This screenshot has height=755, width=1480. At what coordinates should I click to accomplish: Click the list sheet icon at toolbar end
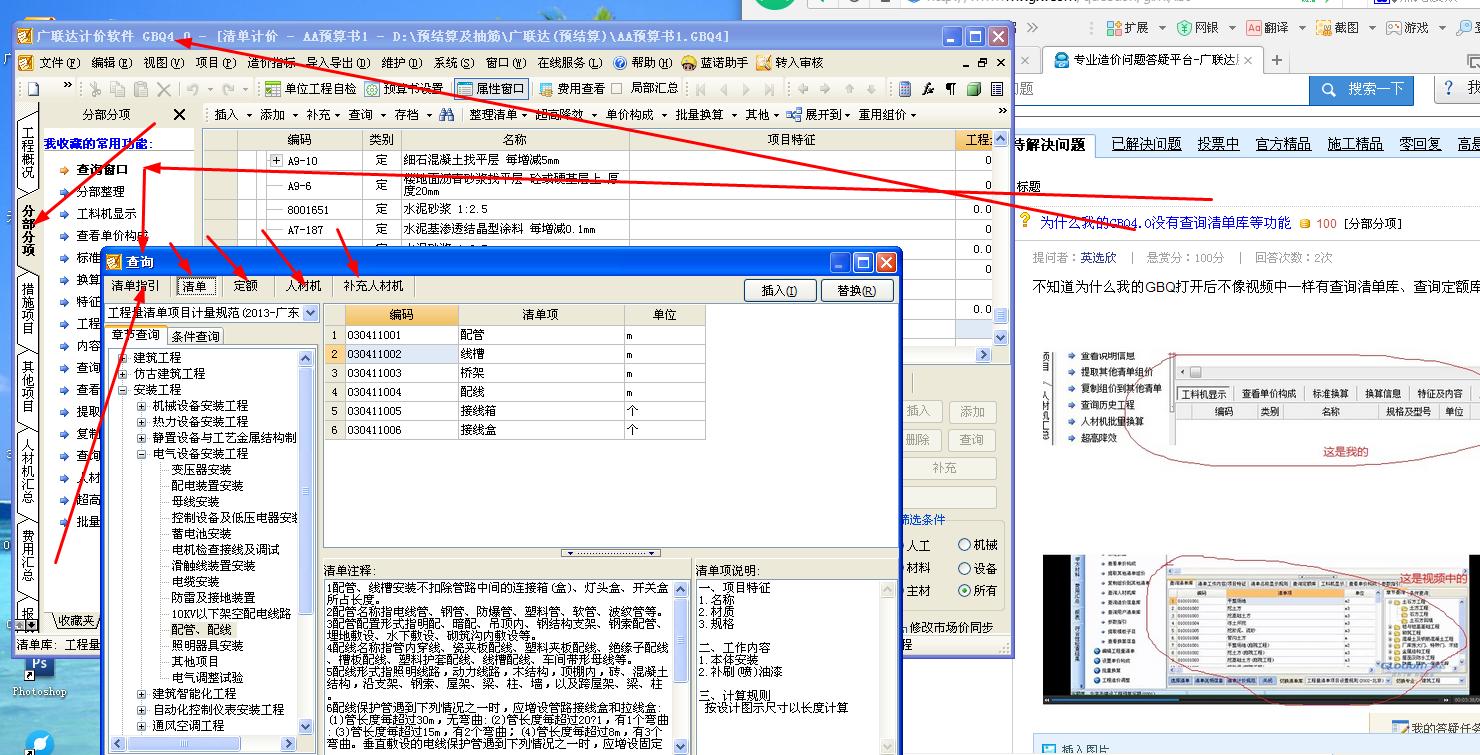(x=996, y=89)
